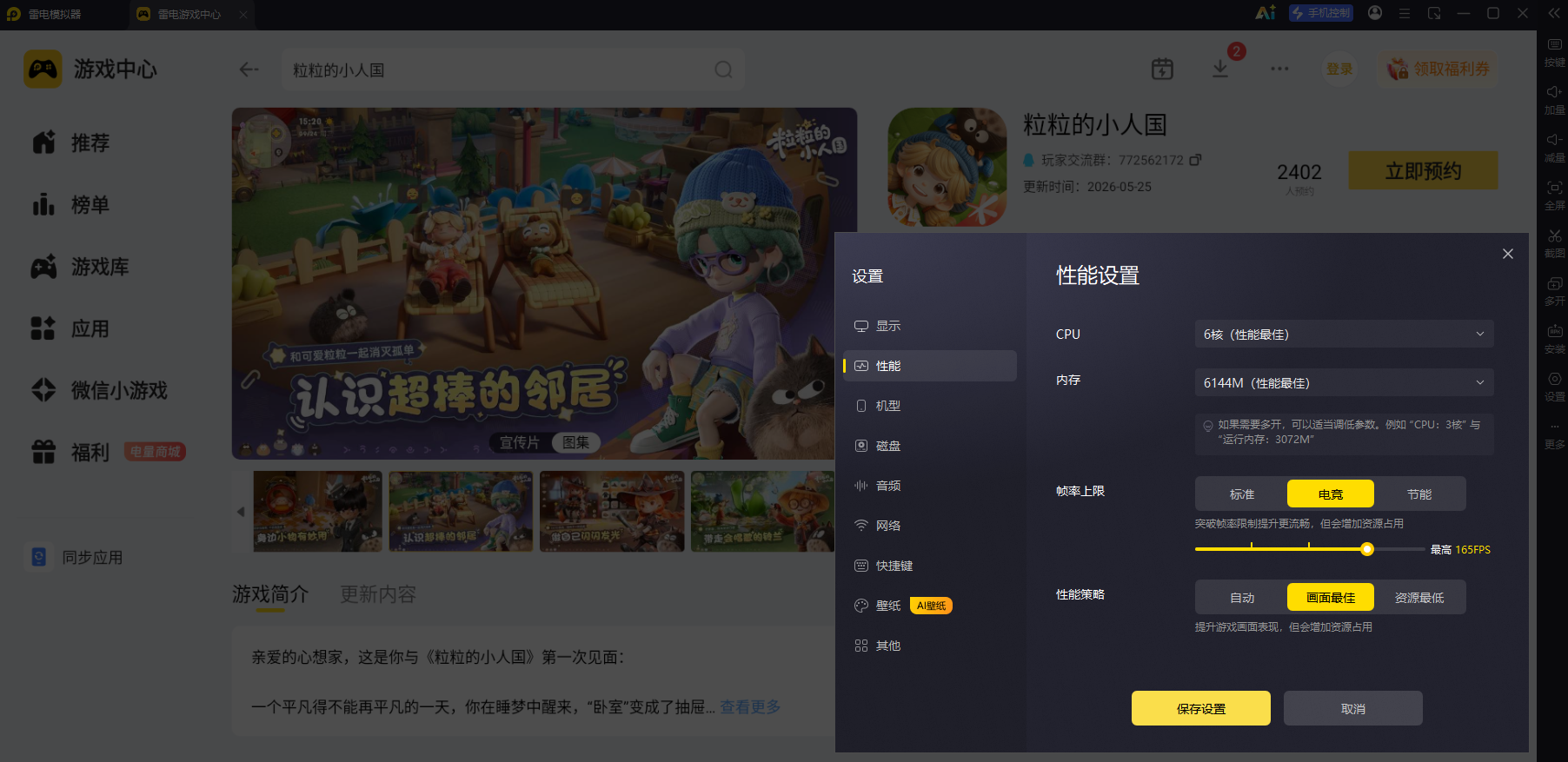Select 节能 frame rate limit
This screenshot has height=762, width=1568.
coord(1419,494)
